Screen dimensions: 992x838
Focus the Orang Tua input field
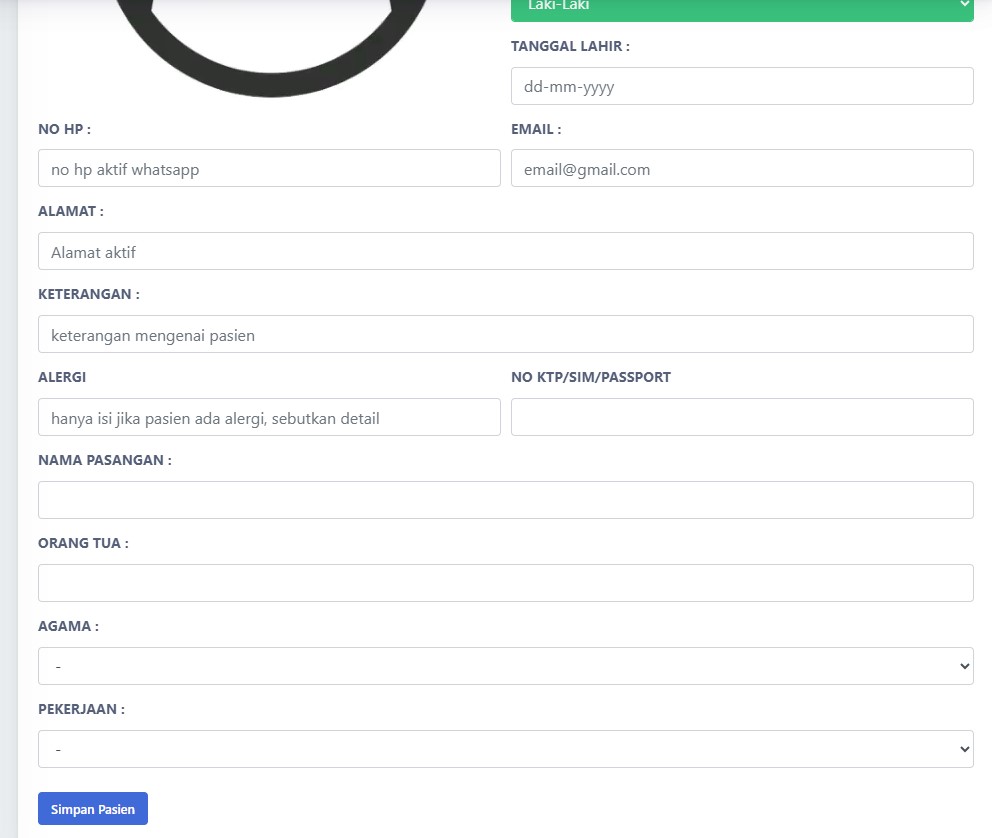click(505, 583)
